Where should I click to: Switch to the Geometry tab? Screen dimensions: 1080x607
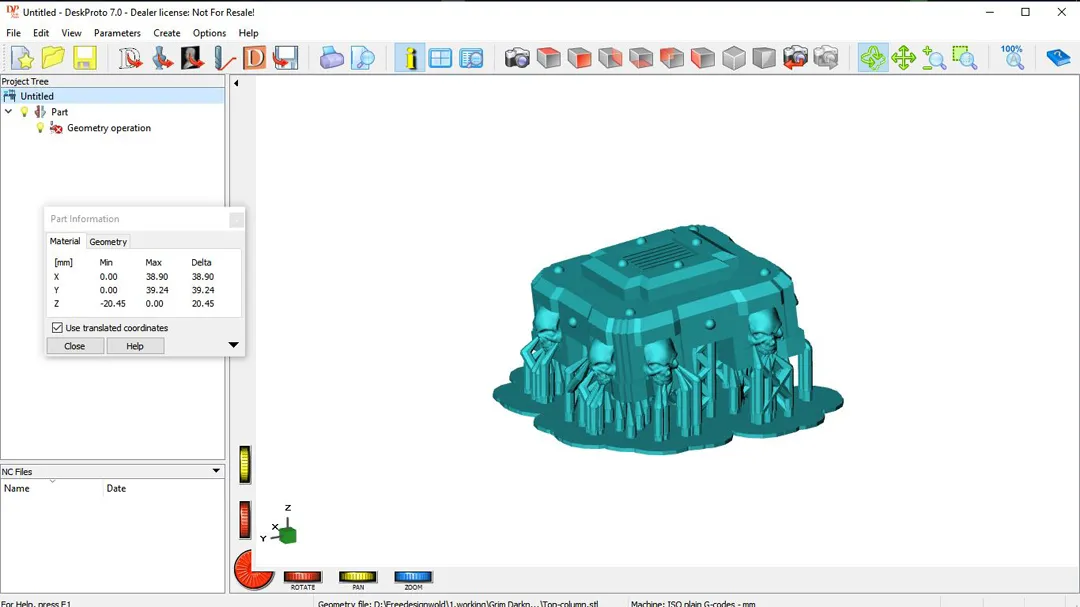108,242
